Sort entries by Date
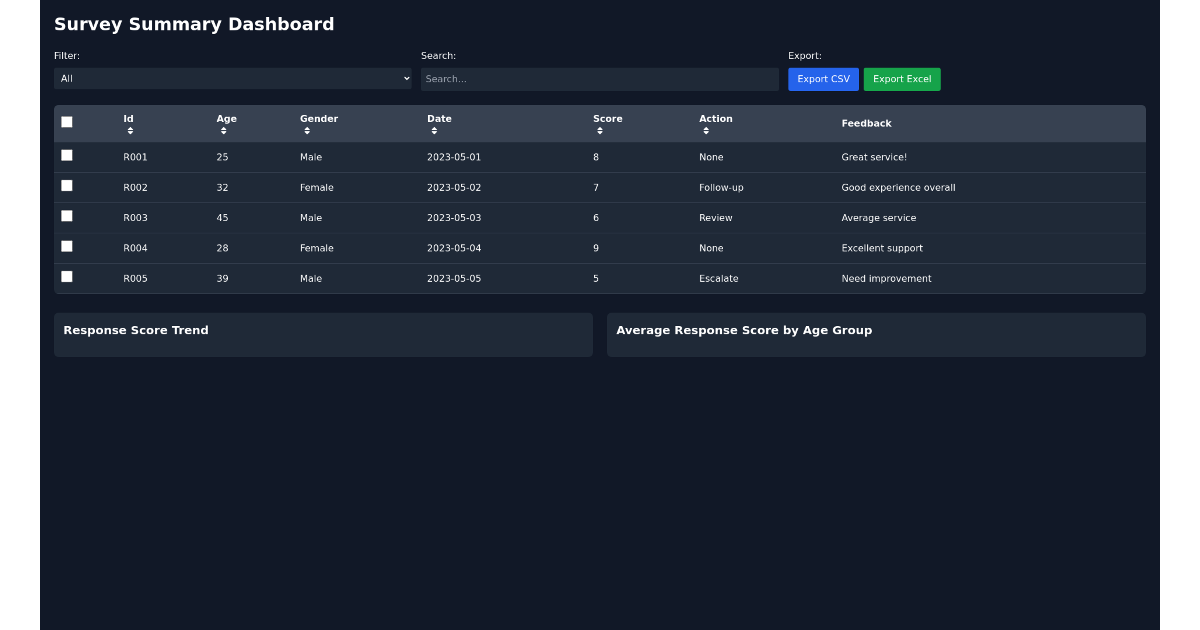Image resolution: width=1200 pixels, height=630 pixels. (440, 123)
